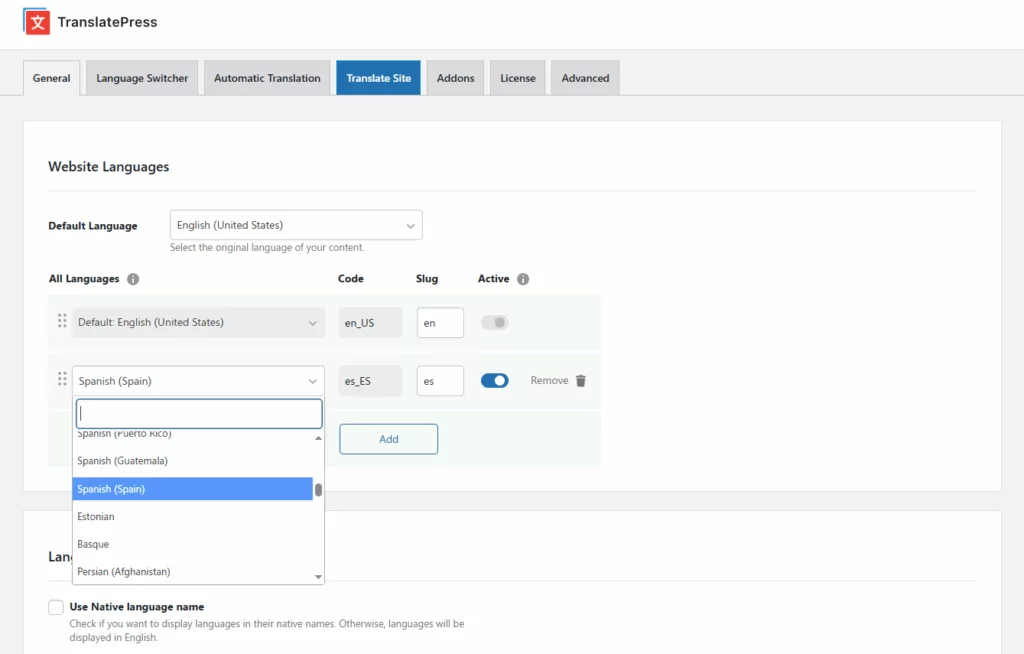Image resolution: width=1024 pixels, height=654 pixels.
Task: Switch to the Language Switcher tab
Action: 142,78
